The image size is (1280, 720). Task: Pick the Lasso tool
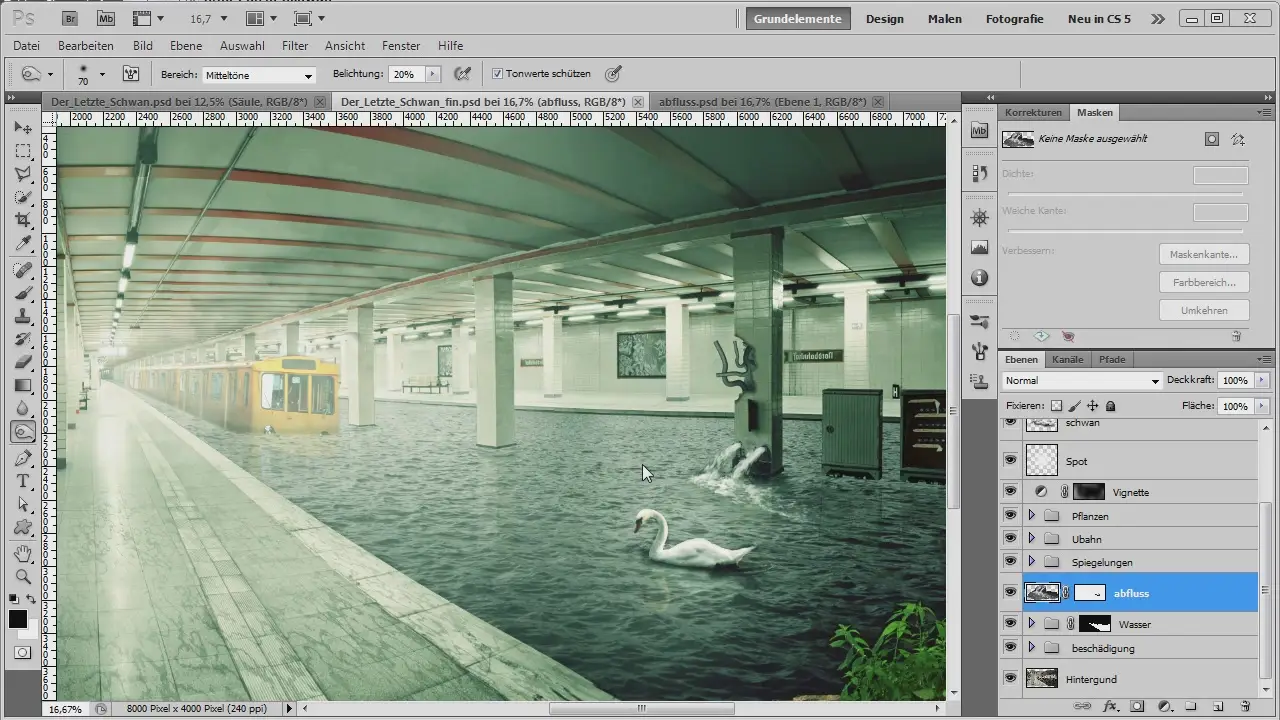pos(22,174)
